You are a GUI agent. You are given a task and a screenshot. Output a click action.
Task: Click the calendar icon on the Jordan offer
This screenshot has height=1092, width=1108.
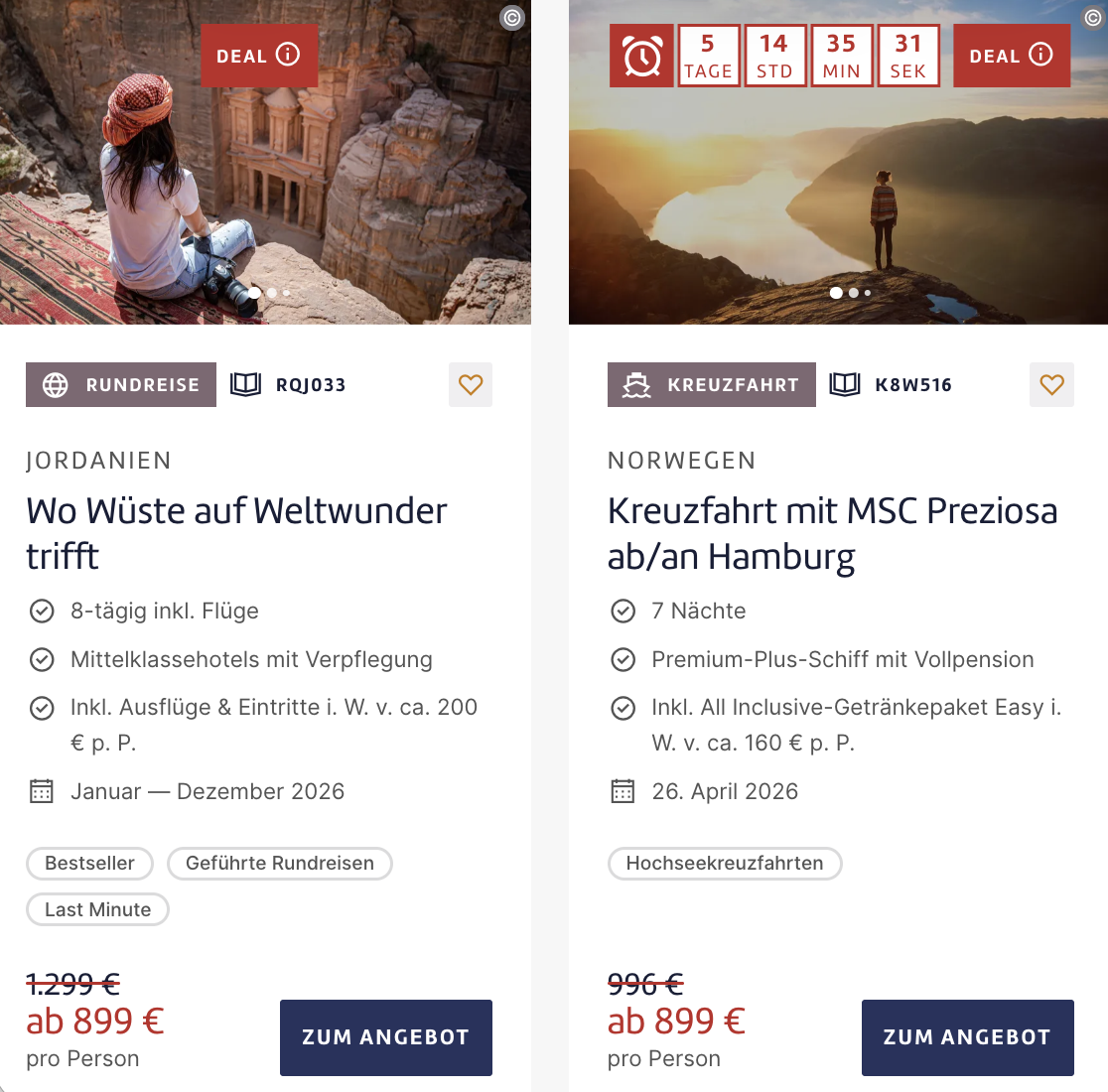[x=41, y=791]
